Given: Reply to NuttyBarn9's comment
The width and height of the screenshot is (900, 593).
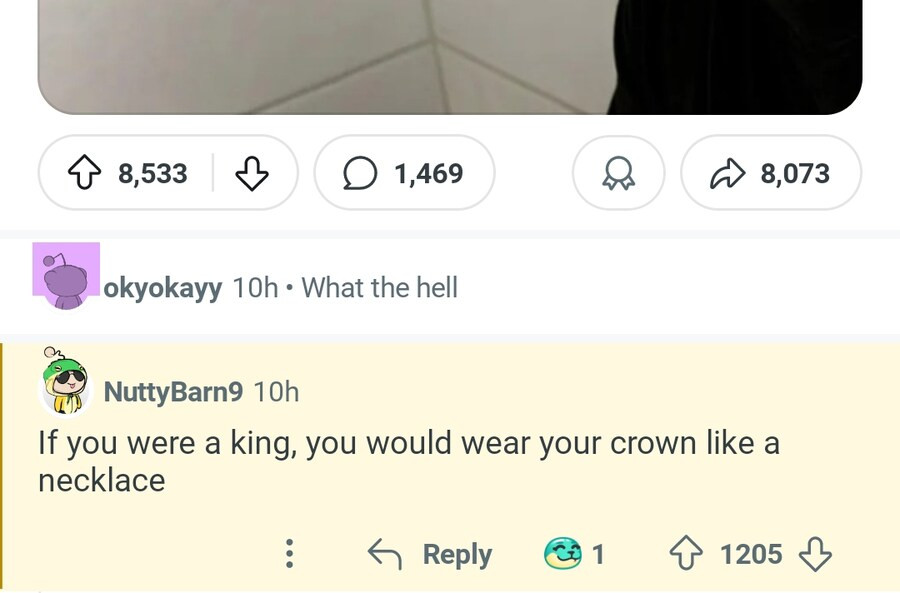Looking at the screenshot, I should point(431,553).
